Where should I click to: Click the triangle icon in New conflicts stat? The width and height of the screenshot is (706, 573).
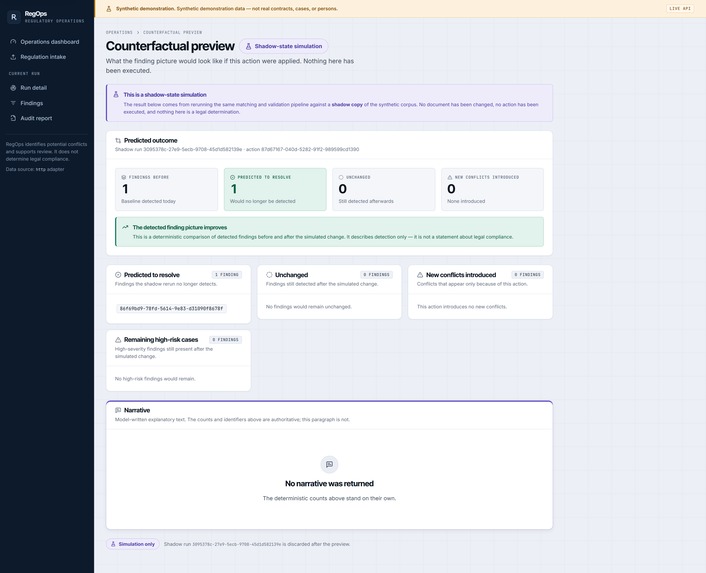(450, 177)
